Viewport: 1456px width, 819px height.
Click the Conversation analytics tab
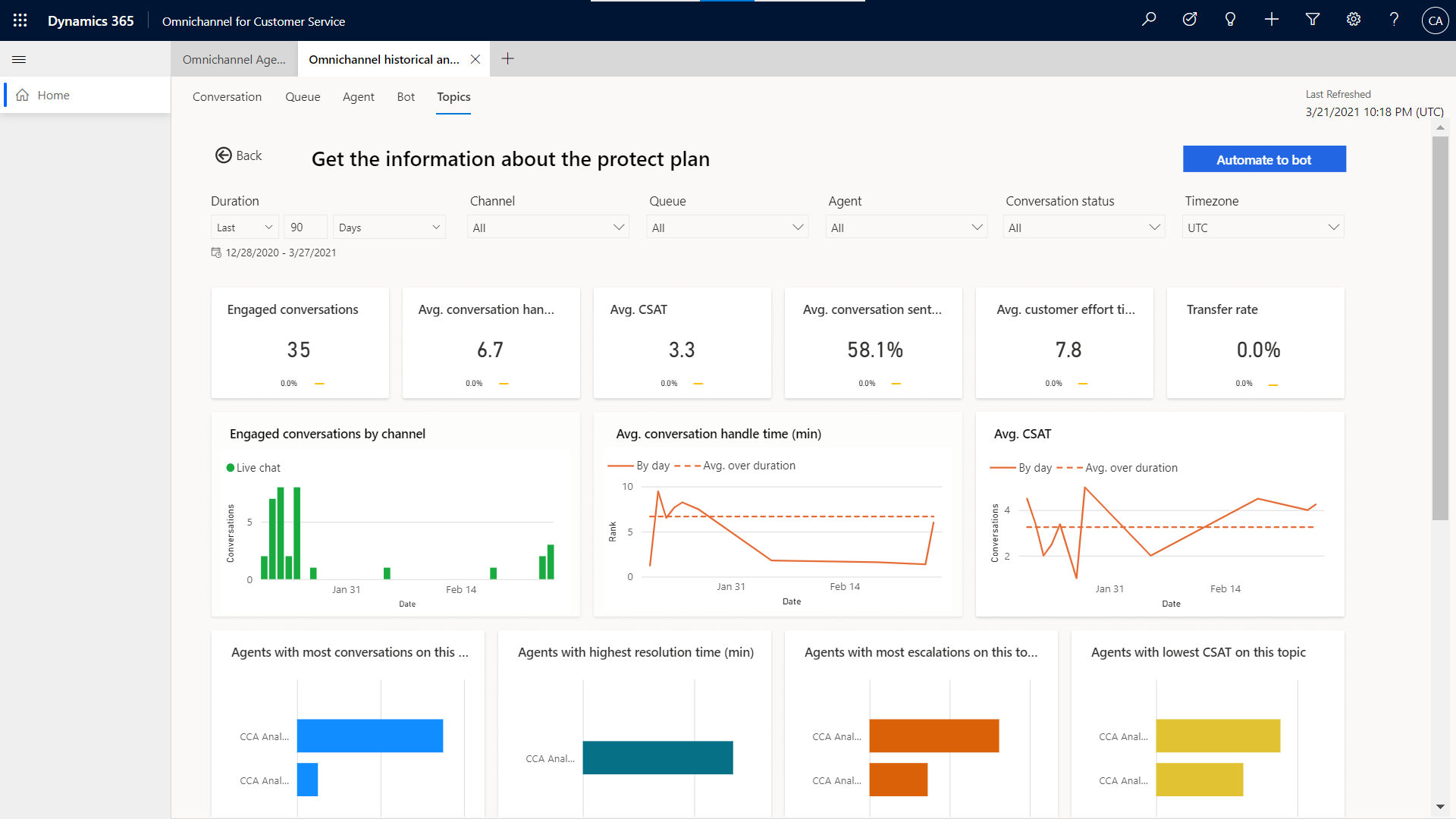[x=227, y=96]
